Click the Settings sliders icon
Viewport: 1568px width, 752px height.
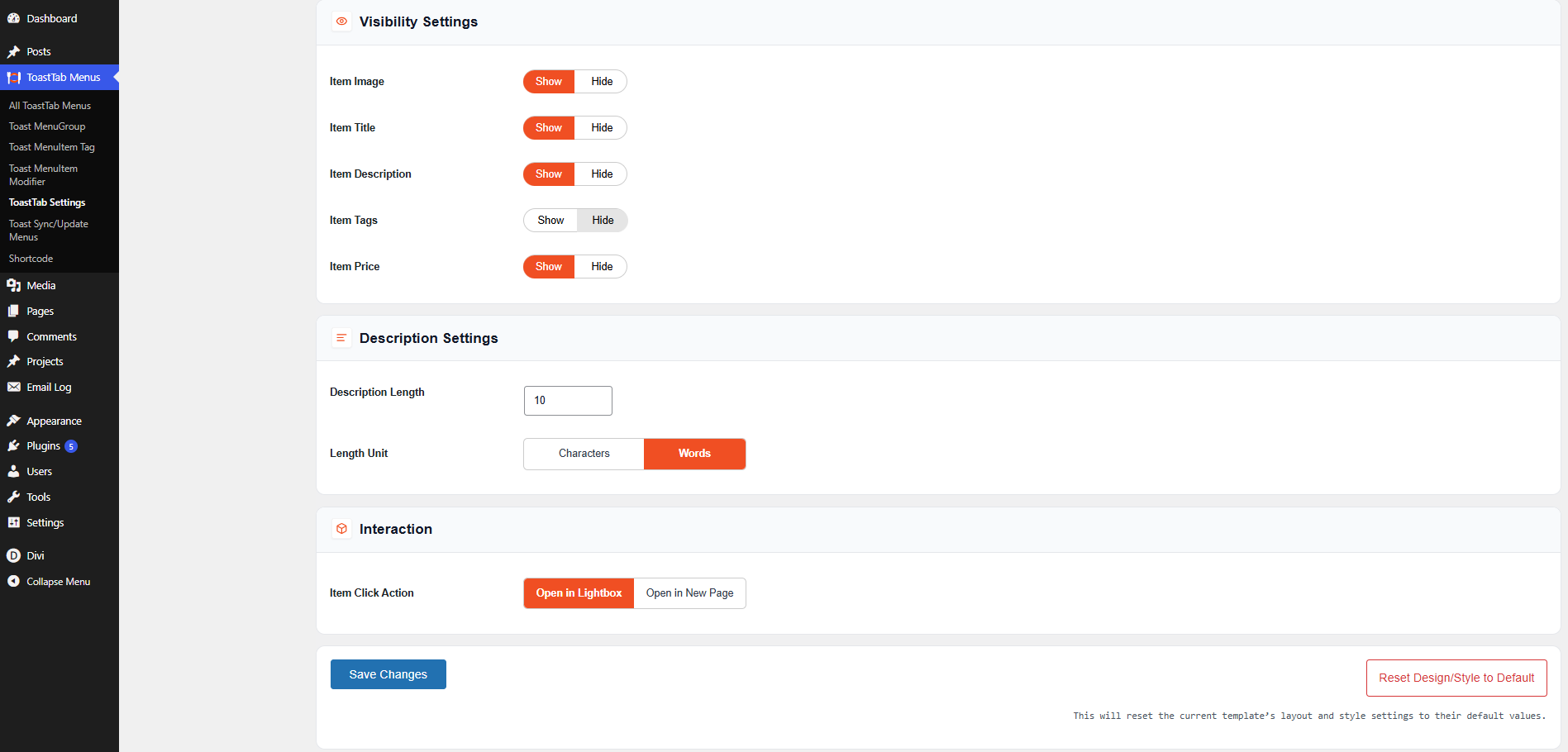[x=13, y=522]
